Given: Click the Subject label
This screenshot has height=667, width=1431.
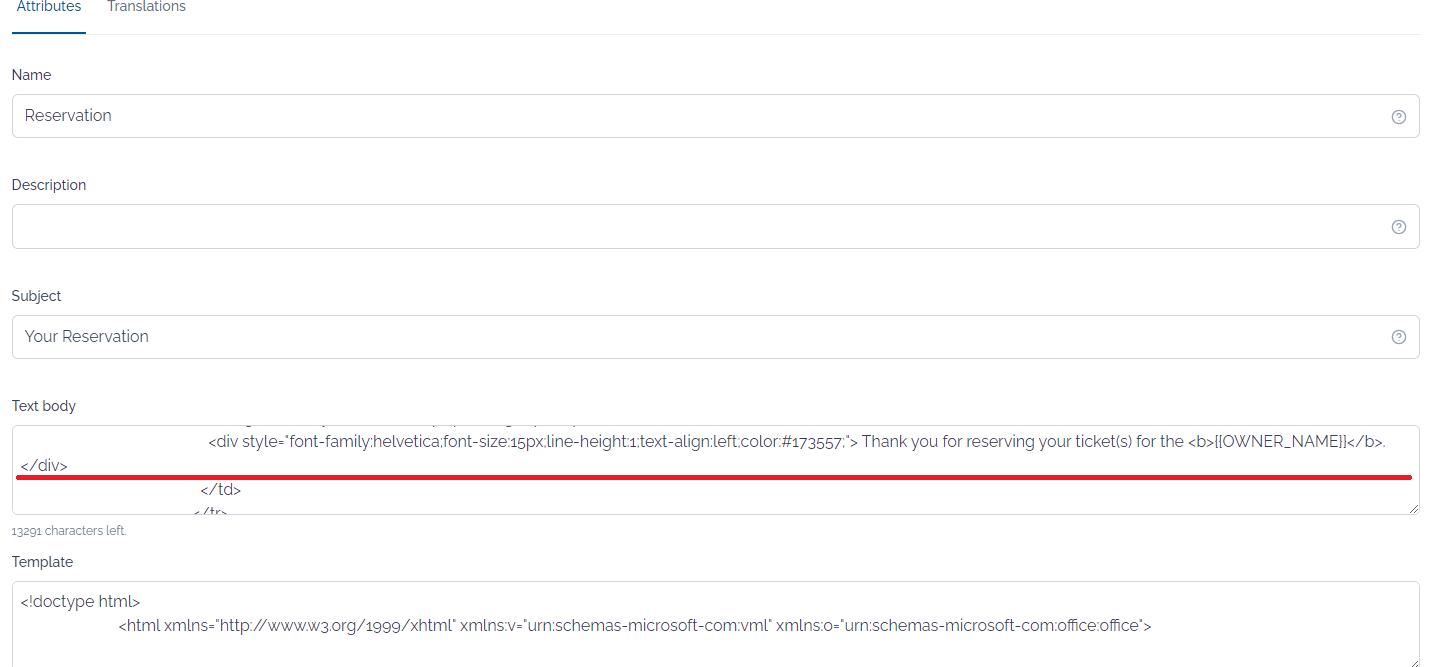Looking at the screenshot, I should click(36, 296).
